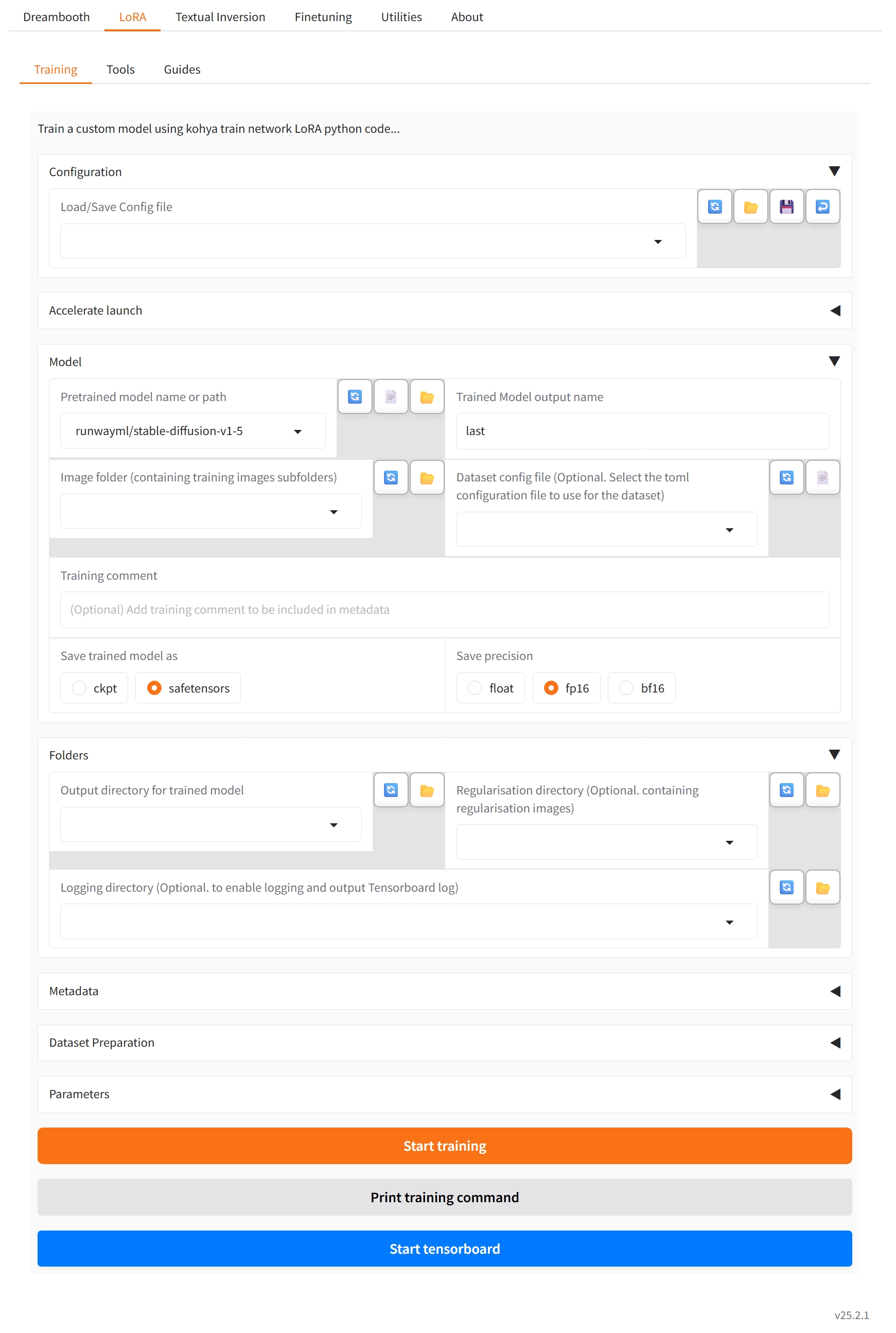Click the open folder icon for config file
The height and width of the screenshot is (1333, 896).
click(x=750, y=206)
